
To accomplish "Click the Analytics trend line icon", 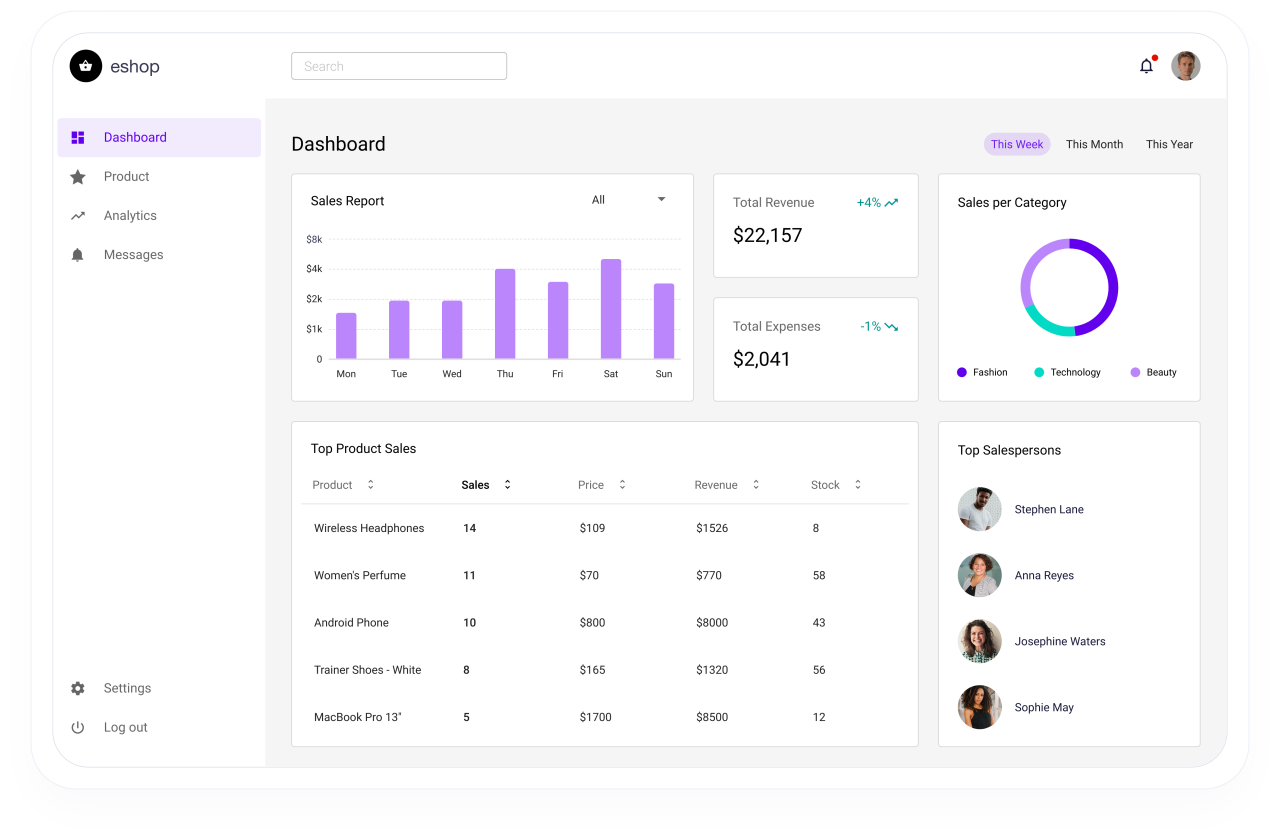I will 78,216.
